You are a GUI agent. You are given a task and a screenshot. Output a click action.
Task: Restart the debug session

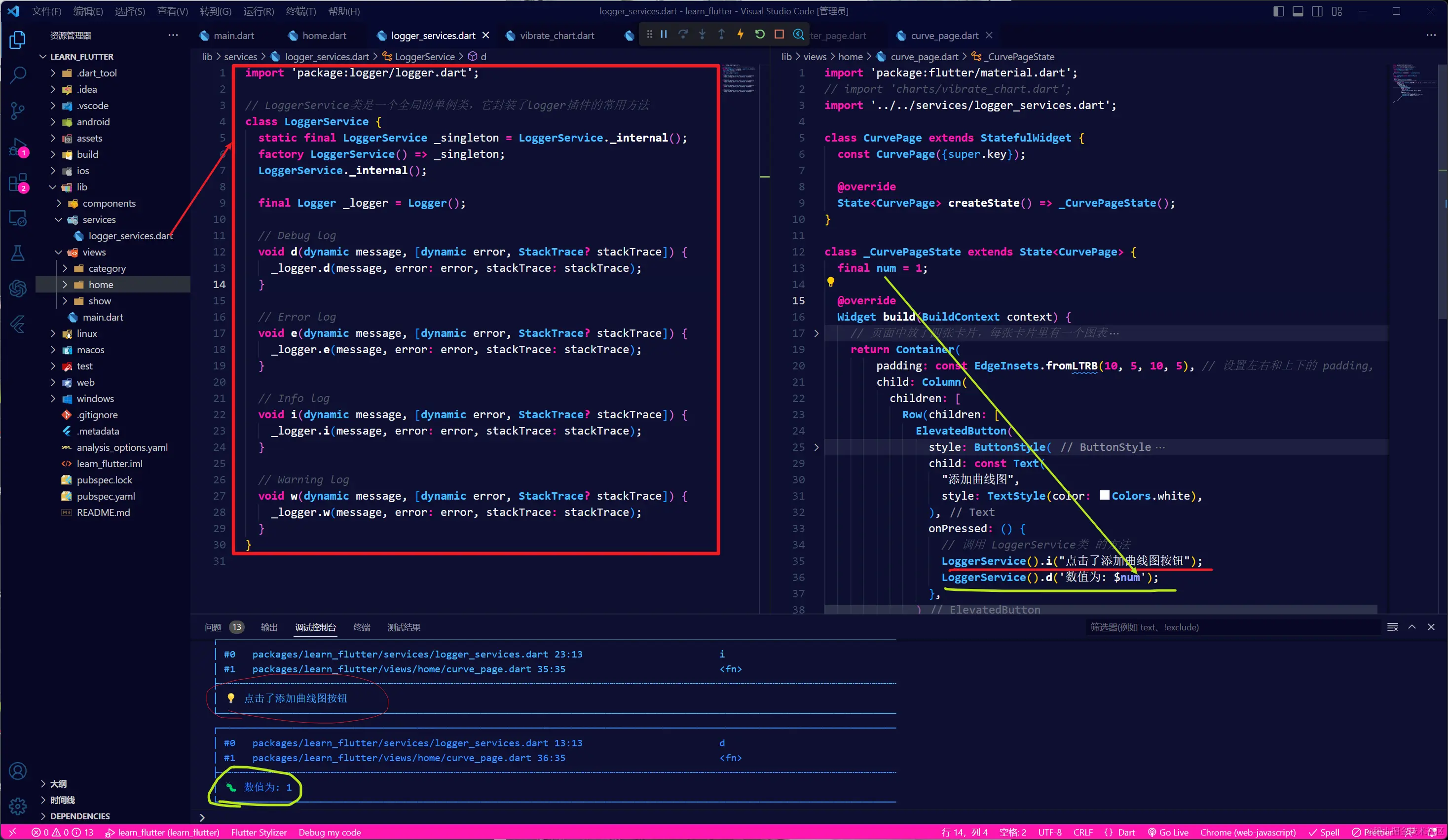click(x=760, y=35)
